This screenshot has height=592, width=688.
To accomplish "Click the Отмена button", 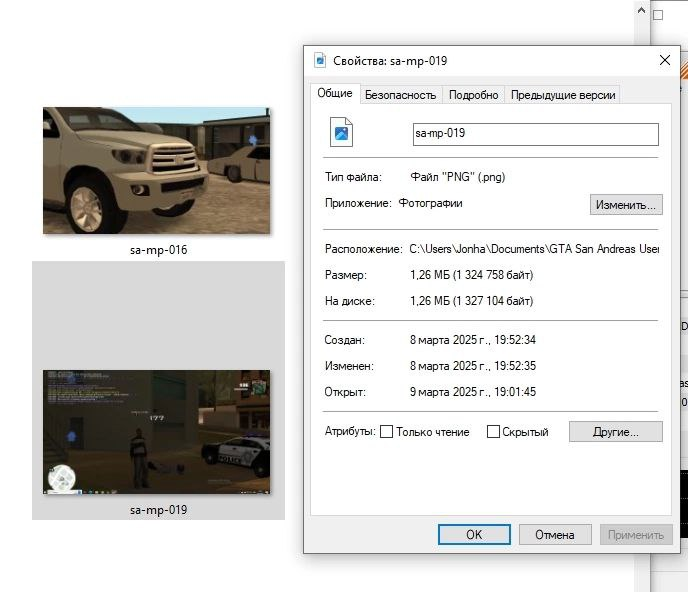I will click(x=554, y=535).
